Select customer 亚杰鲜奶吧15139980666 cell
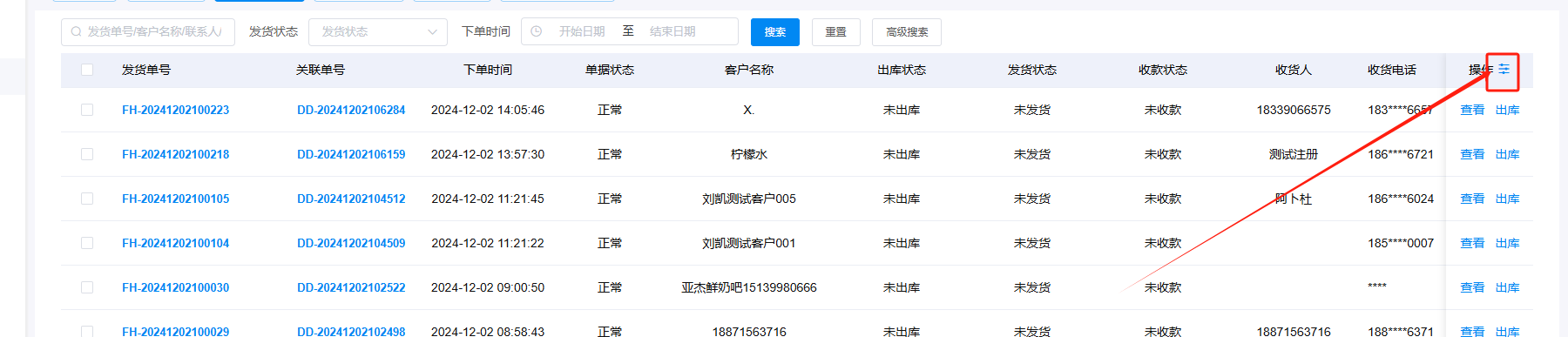Image resolution: width=1568 pixels, height=337 pixels. click(749, 287)
